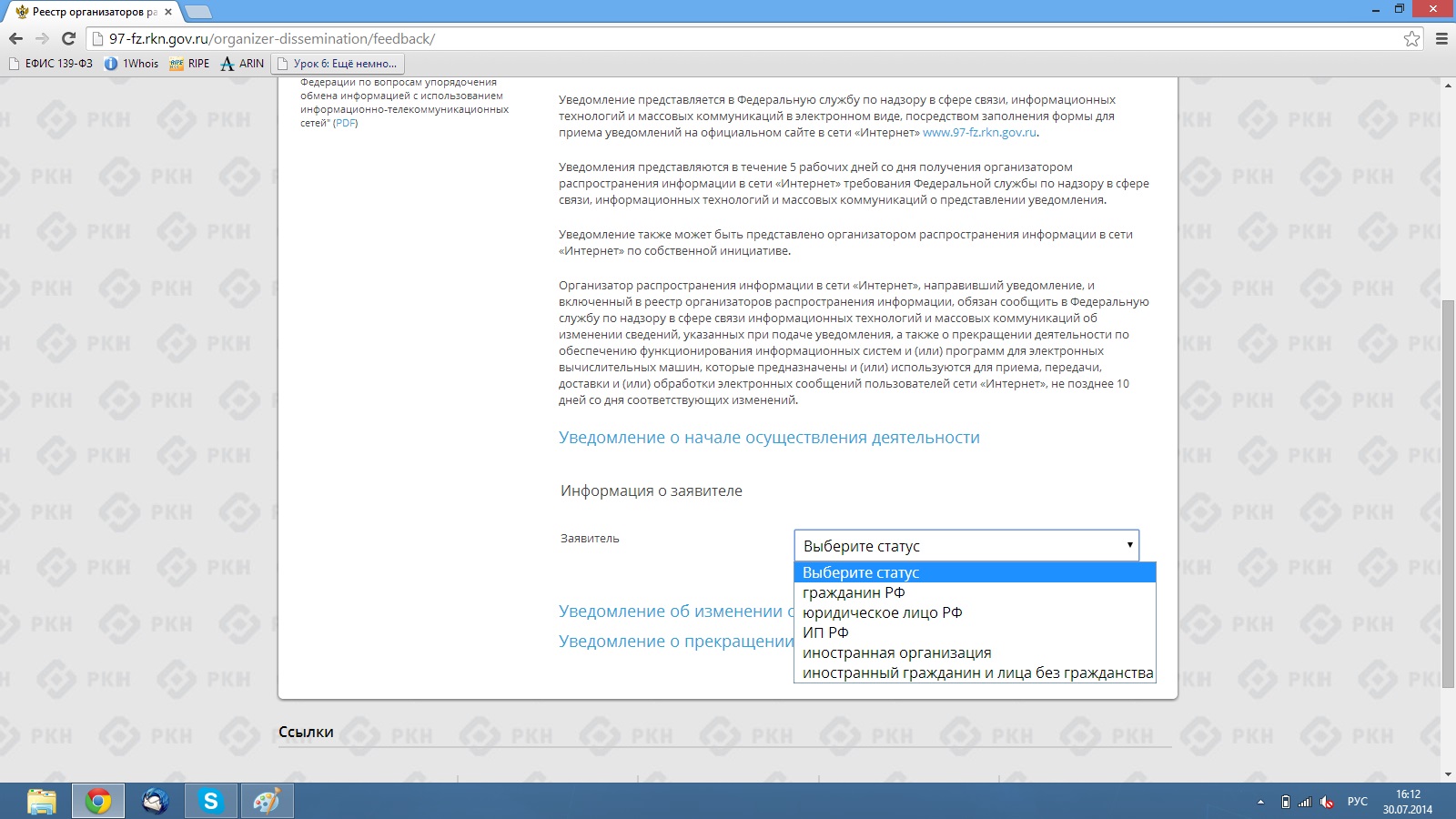The height and width of the screenshot is (819, 1456).
Task: Open a new browser tab
Action: click(197, 12)
